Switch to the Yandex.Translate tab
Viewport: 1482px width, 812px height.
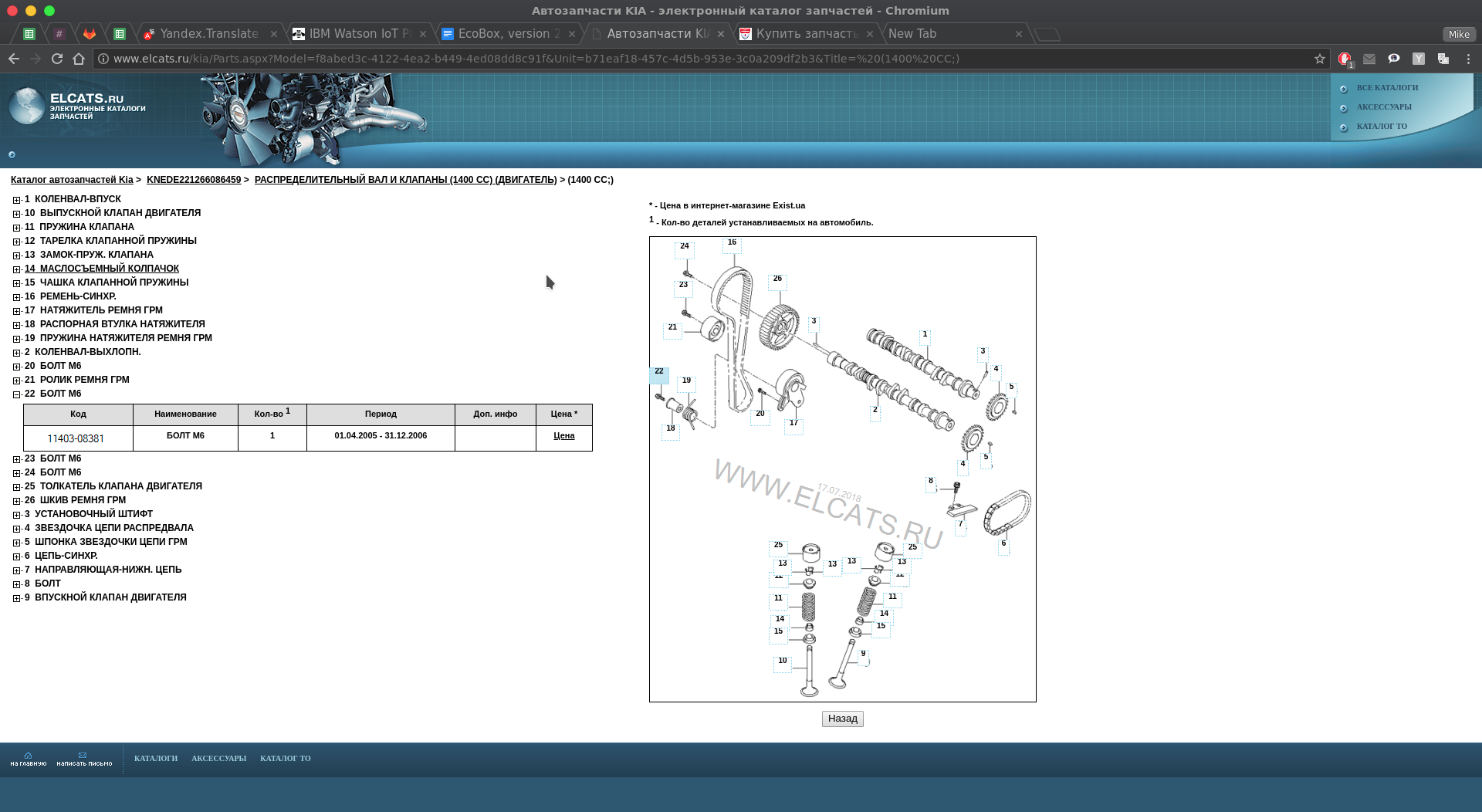[x=210, y=34]
